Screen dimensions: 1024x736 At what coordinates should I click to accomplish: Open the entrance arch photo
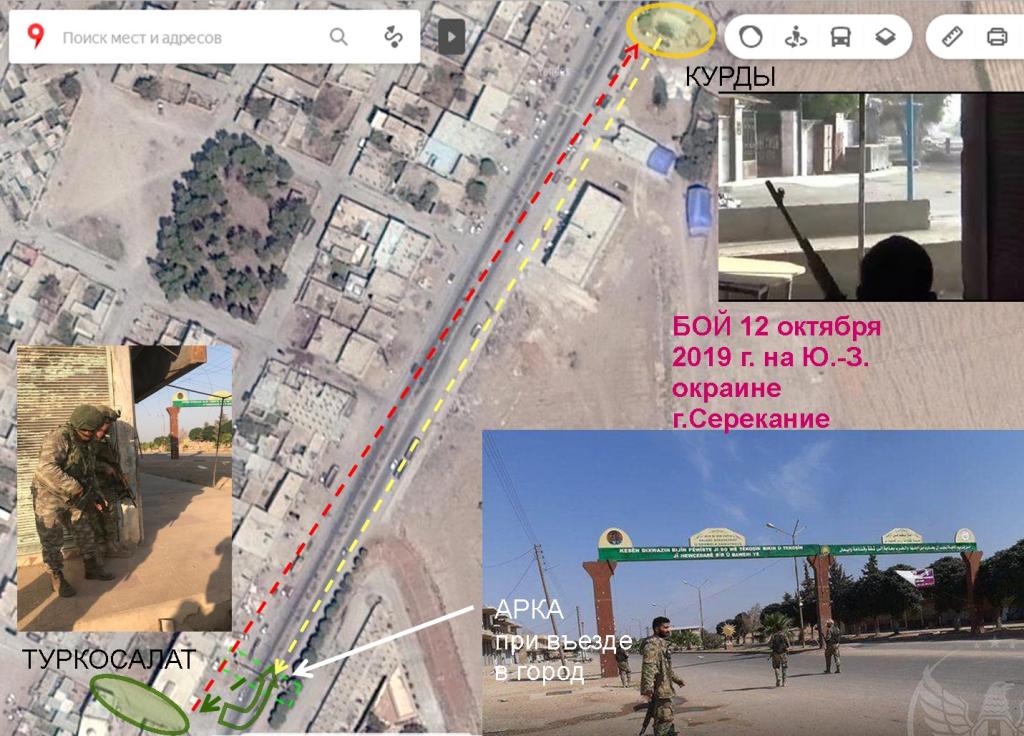point(752,582)
